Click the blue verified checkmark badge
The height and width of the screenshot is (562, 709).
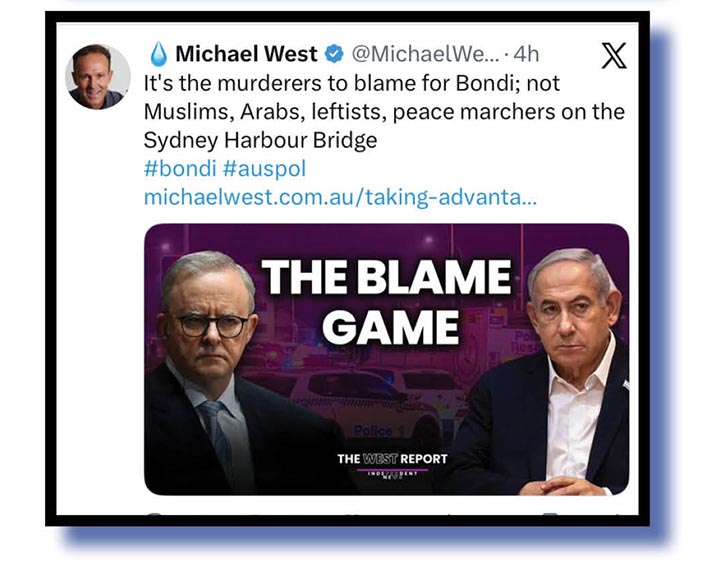(x=334, y=54)
